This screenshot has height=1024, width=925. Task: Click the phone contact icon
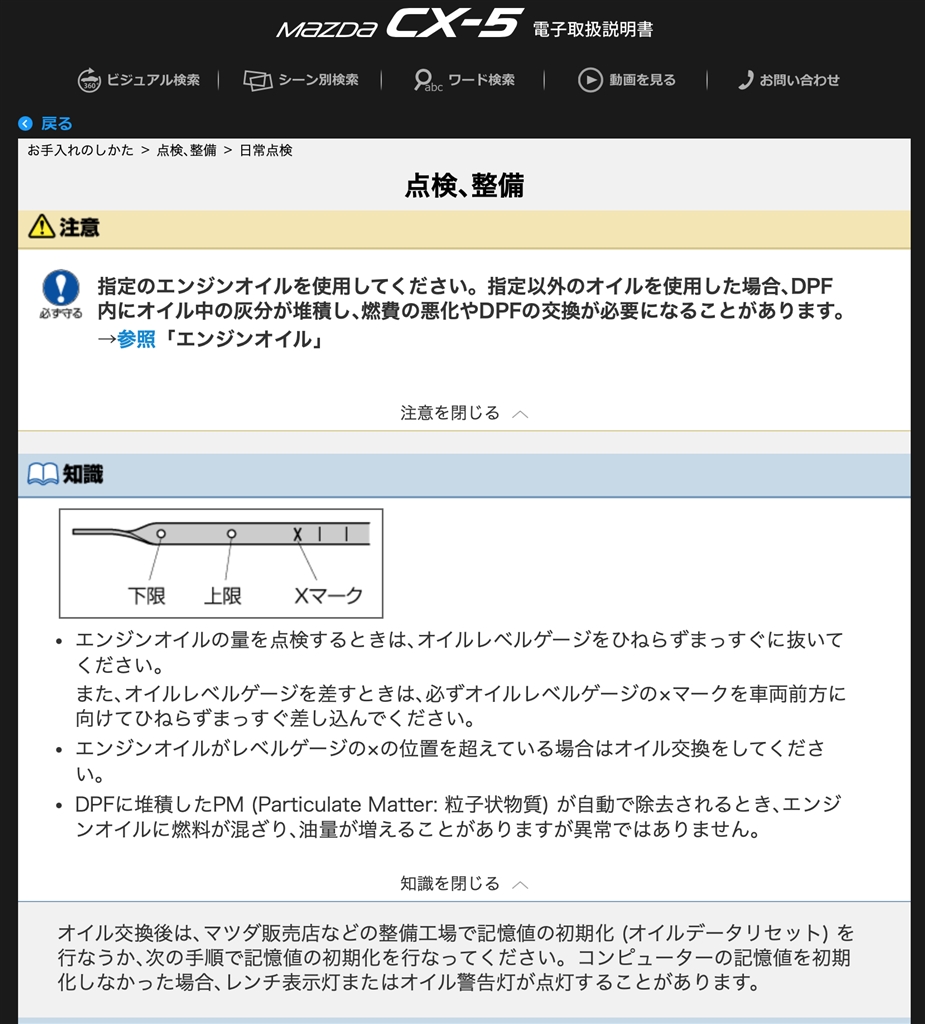(745, 80)
